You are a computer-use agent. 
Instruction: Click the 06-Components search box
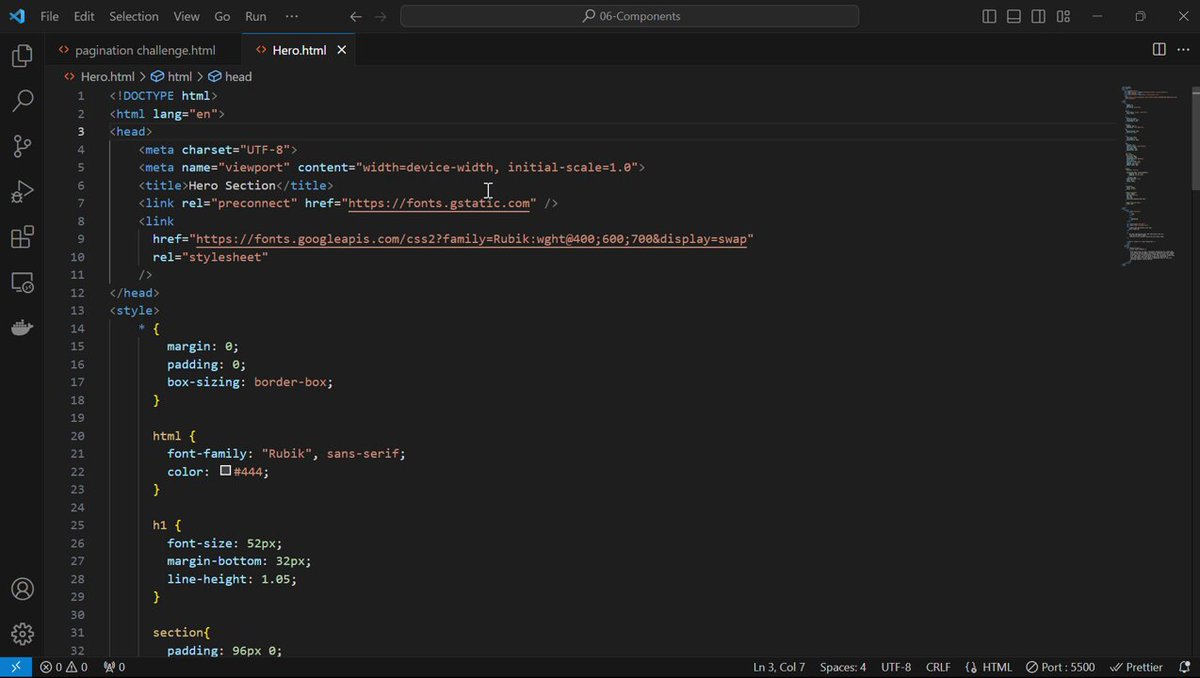click(x=630, y=16)
